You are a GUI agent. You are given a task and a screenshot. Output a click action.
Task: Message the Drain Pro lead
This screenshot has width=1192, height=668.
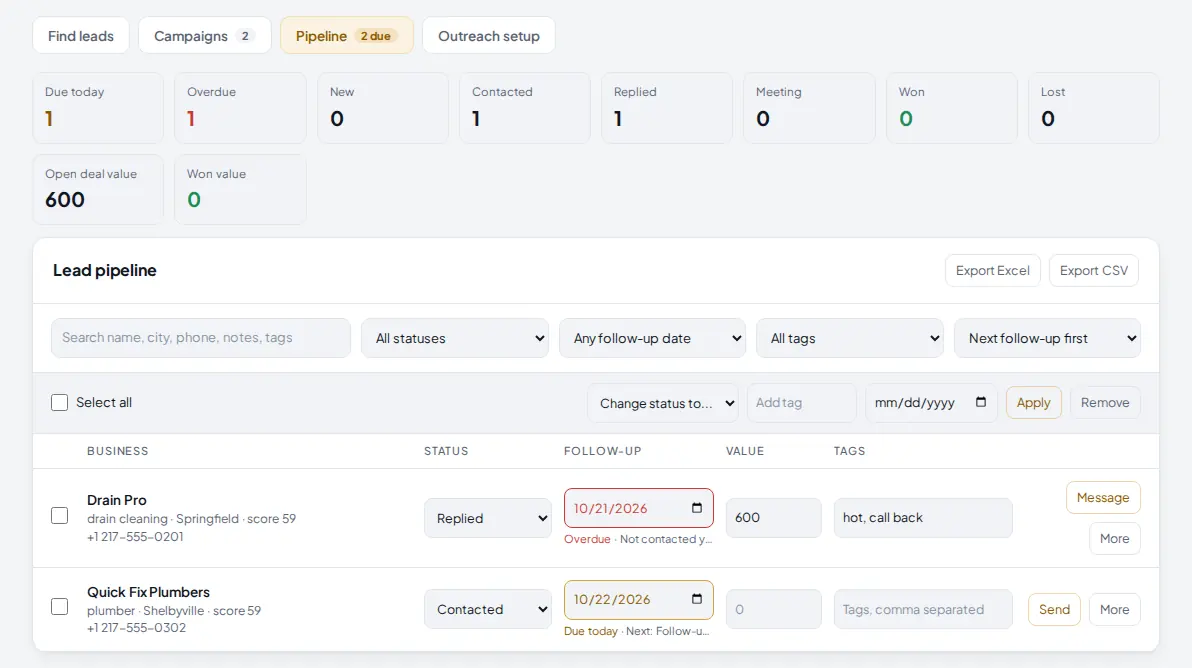(1103, 498)
